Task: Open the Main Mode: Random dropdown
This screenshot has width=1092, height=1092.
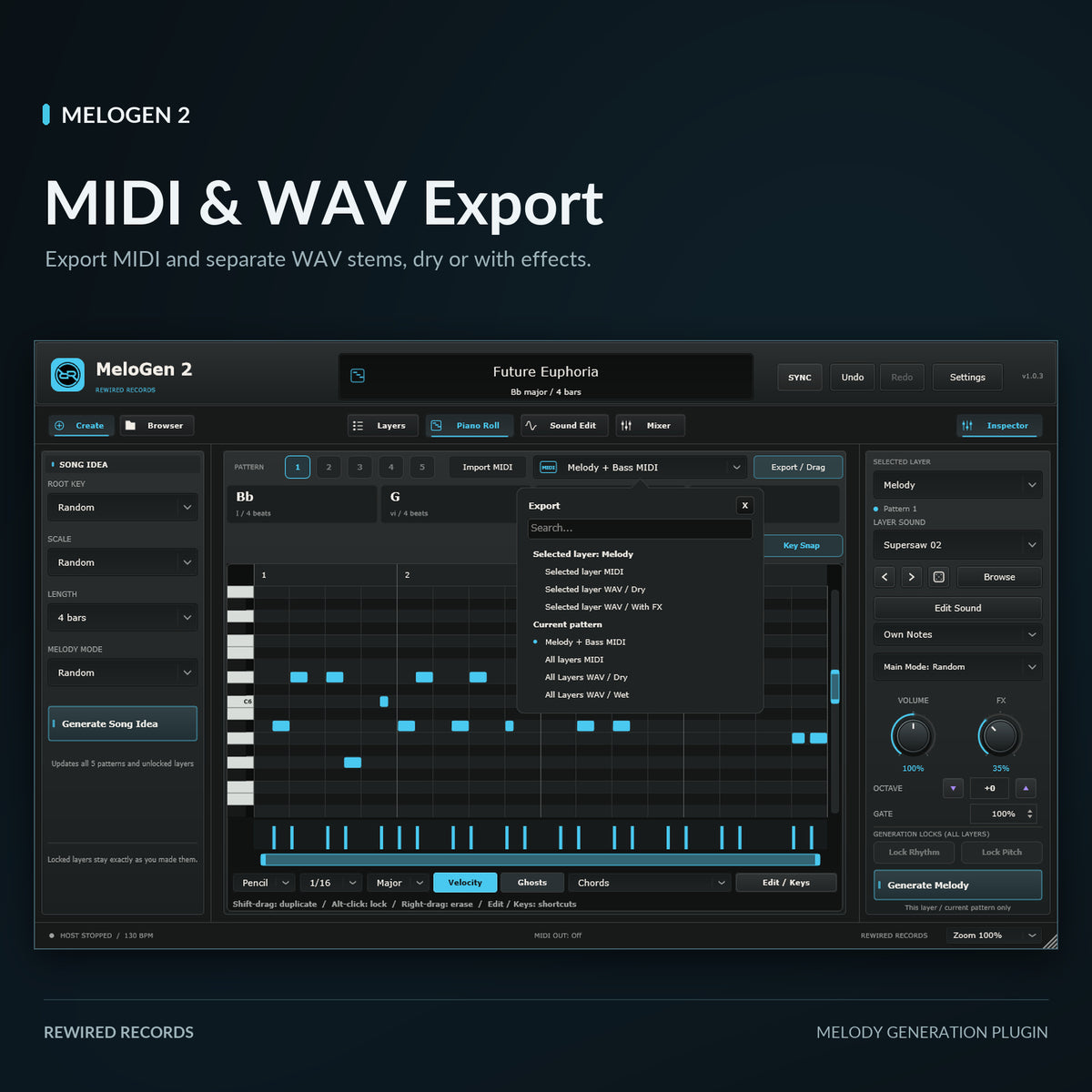Action: point(957,667)
